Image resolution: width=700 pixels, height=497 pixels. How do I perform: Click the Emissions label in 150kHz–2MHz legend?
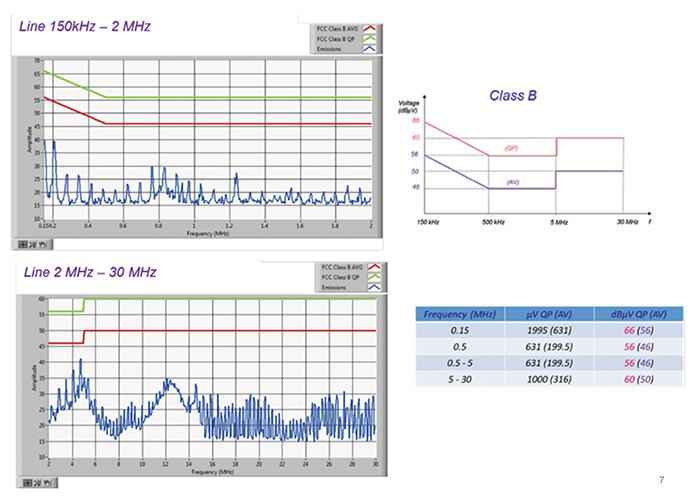(327, 48)
